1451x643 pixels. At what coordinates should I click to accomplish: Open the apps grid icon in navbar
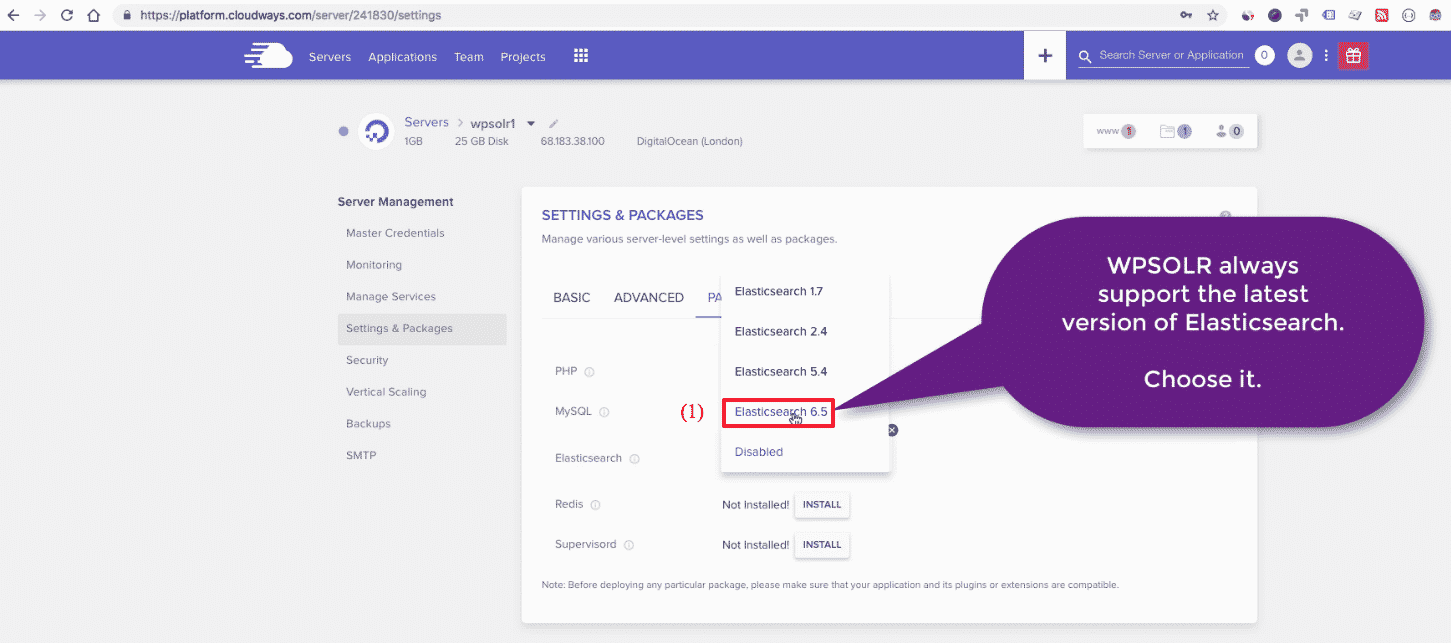coord(581,56)
